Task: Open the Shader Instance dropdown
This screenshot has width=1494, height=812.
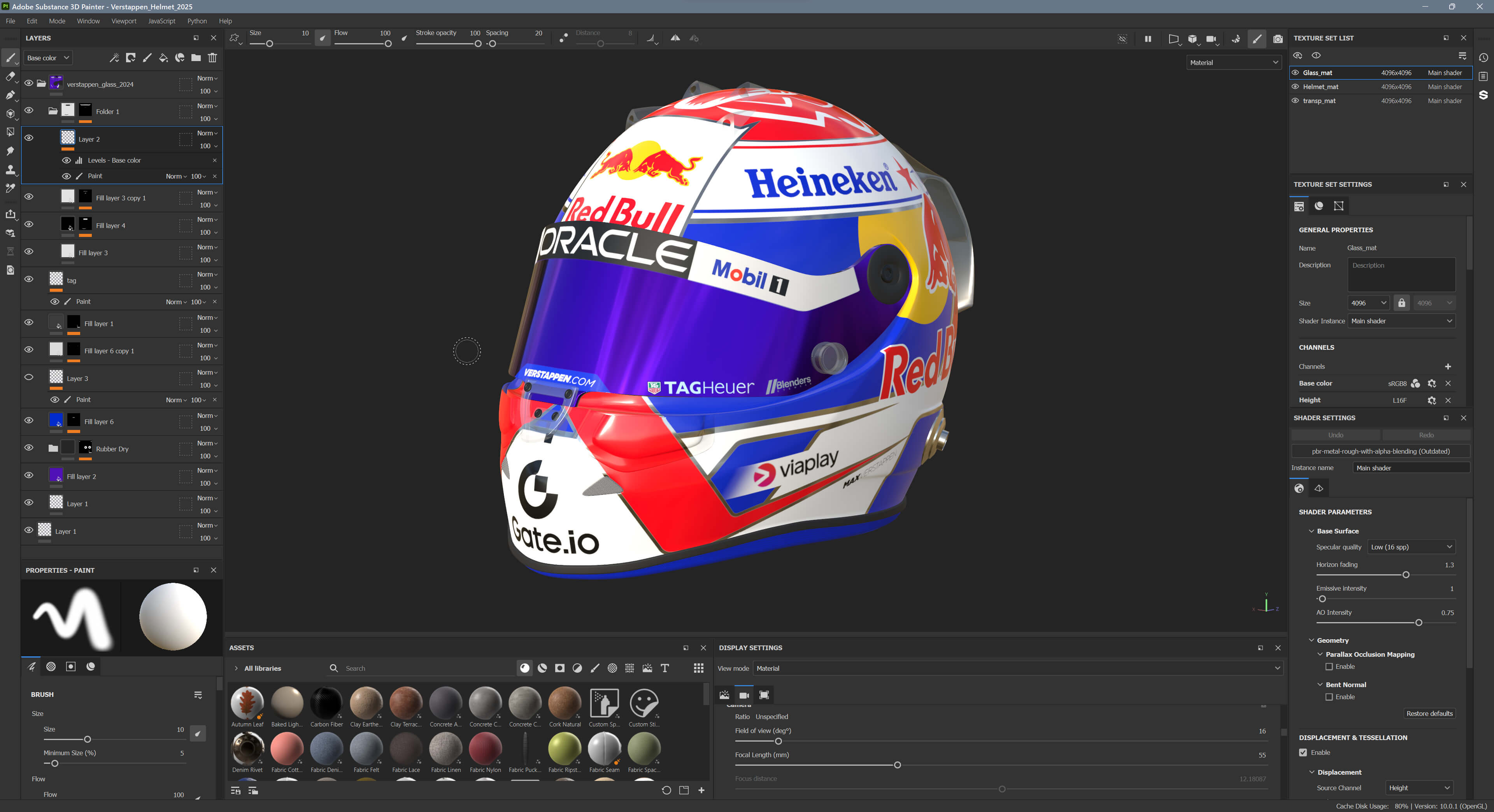Action: (x=1401, y=321)
